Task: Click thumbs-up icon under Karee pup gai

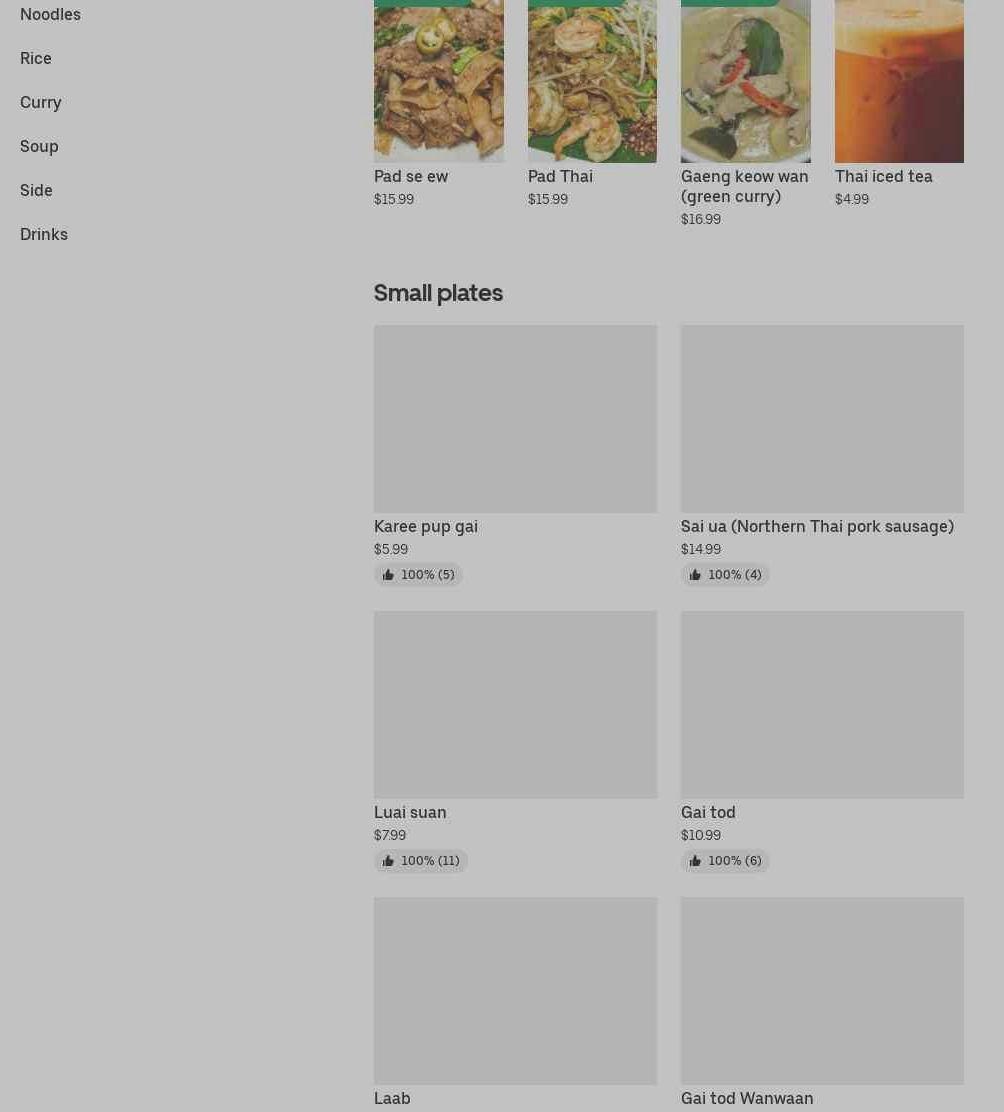Action: coord(388,574)
